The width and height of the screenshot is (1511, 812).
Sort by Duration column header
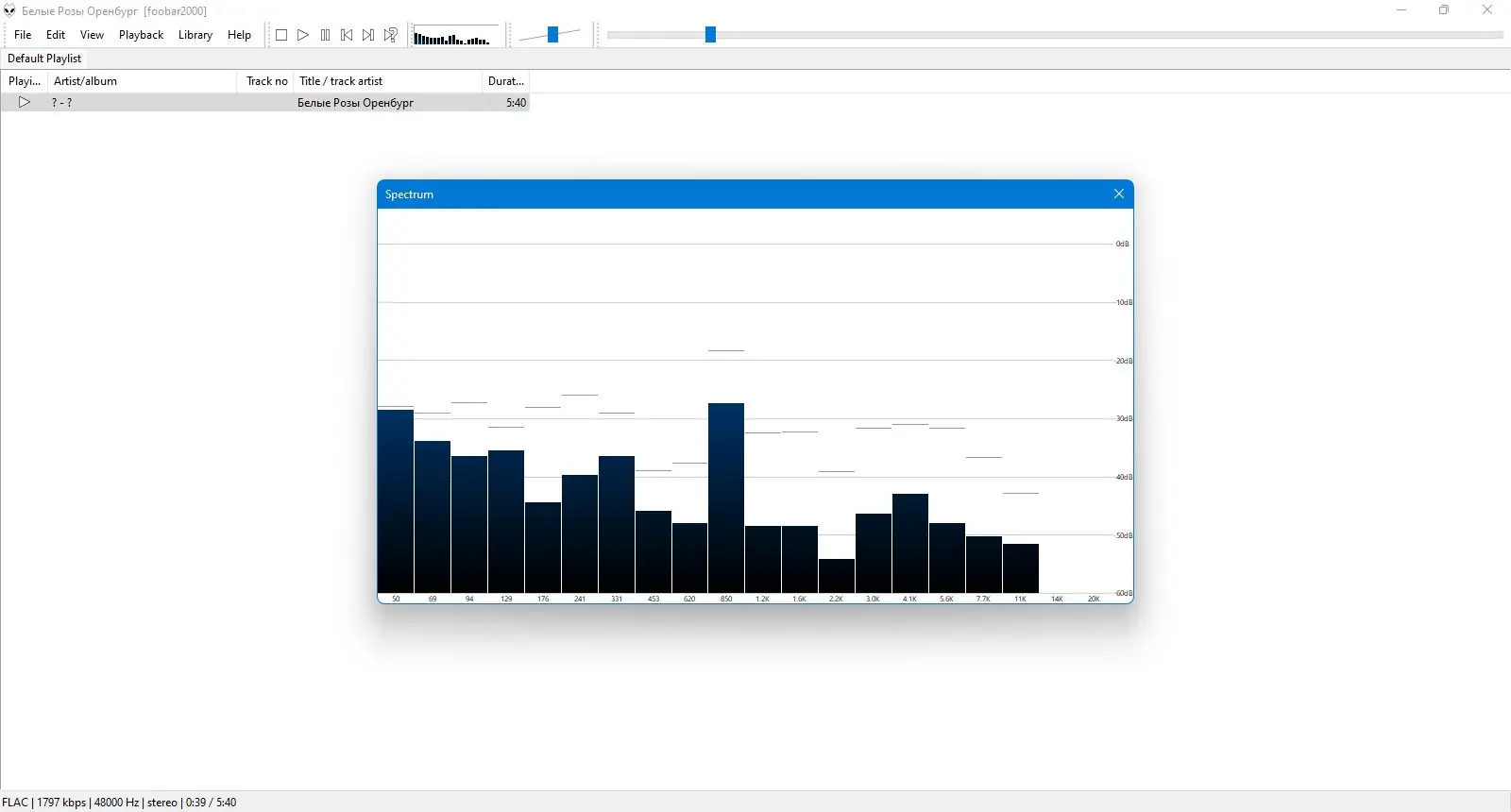pos(506,81)
